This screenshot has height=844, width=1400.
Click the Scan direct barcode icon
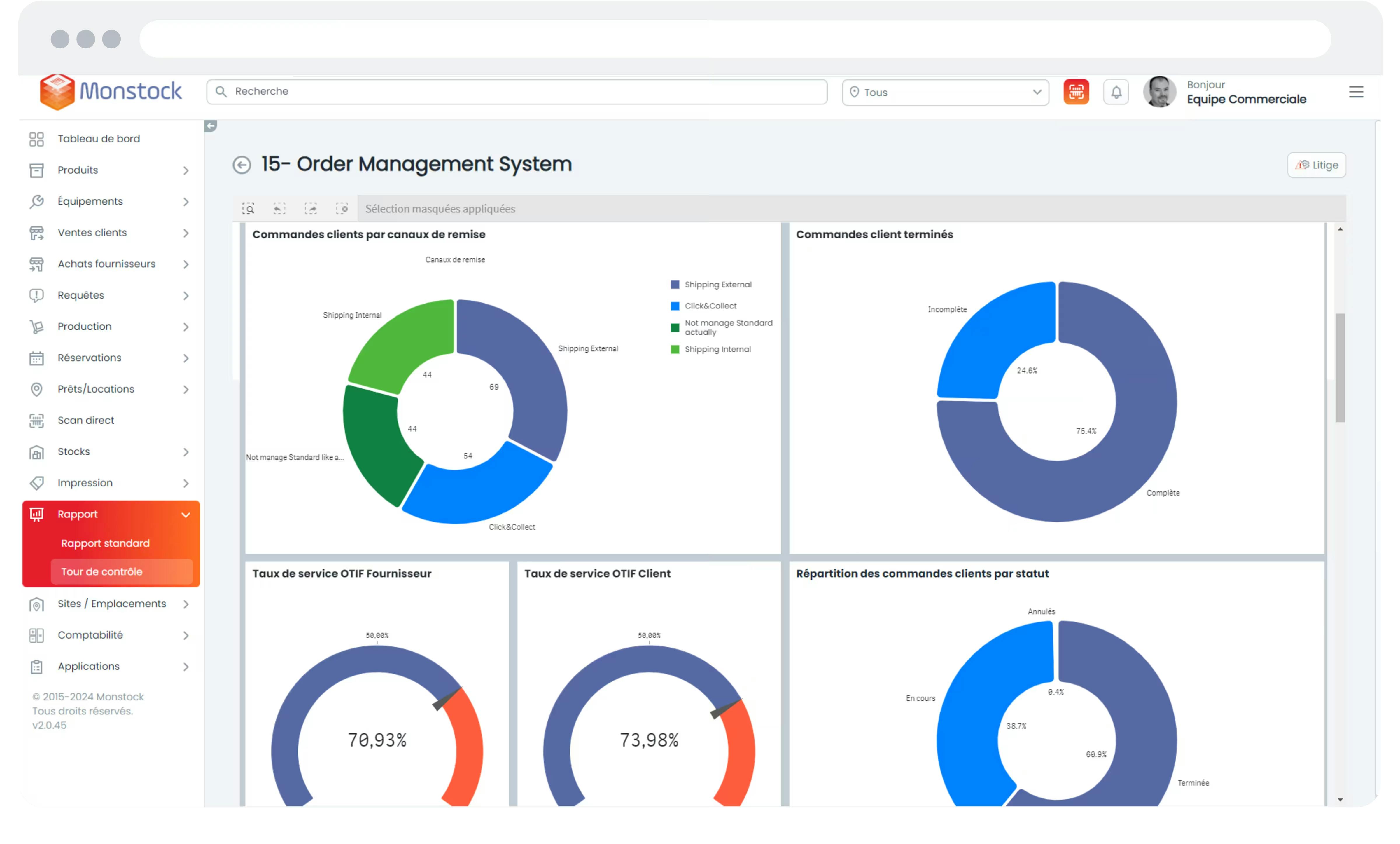(x=36, y=421)
